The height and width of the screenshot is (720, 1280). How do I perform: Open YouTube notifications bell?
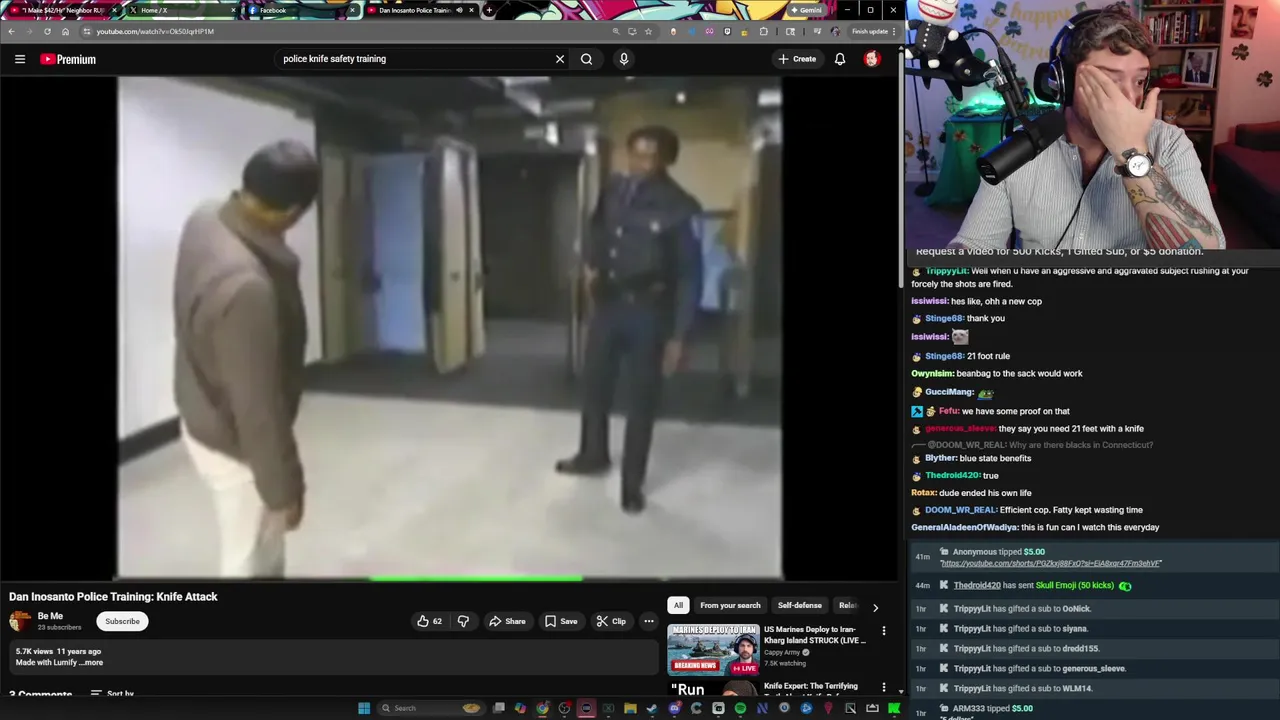[x=840, y=59]
